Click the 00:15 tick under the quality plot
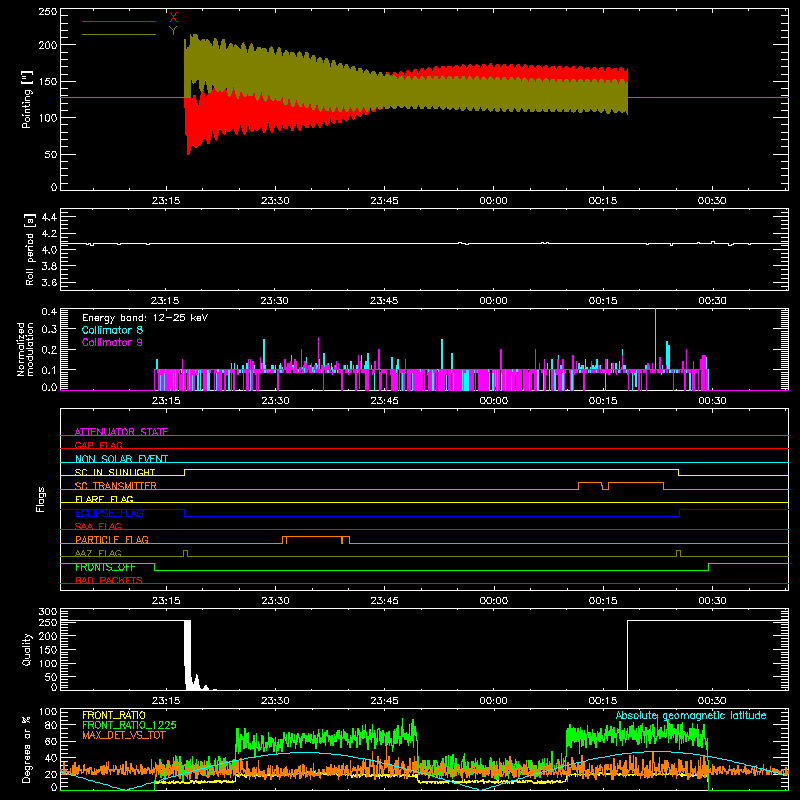800x800 pixels. pyautogui.click(x=603, y=701)
